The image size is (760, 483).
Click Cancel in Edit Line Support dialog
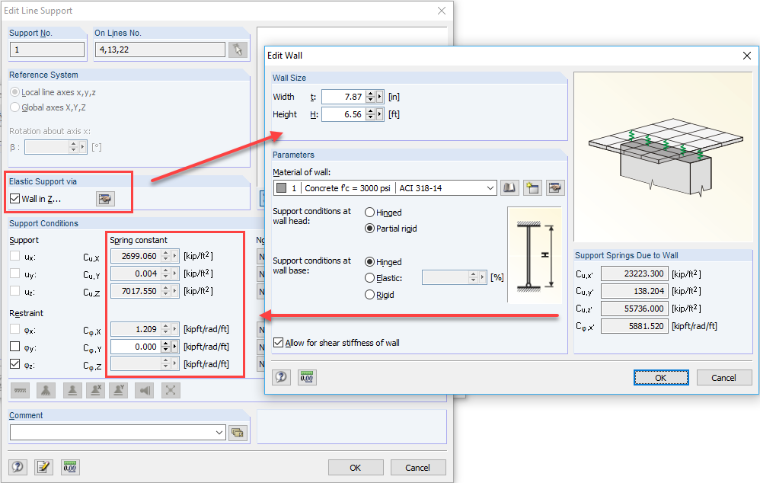418,467
